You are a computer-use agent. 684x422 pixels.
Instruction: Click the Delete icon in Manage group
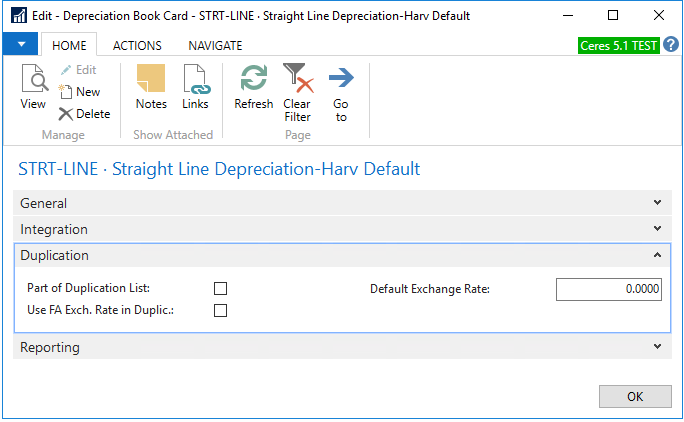[66, 114]
